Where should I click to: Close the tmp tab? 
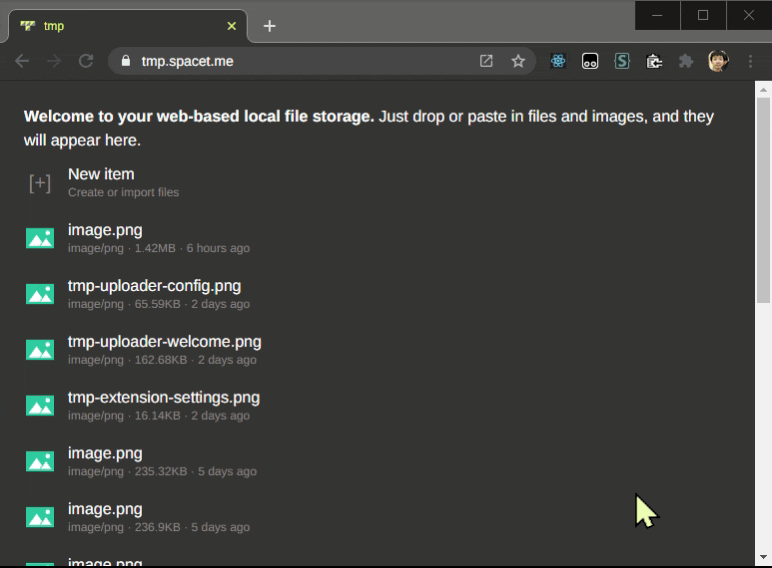click(231, 26)
